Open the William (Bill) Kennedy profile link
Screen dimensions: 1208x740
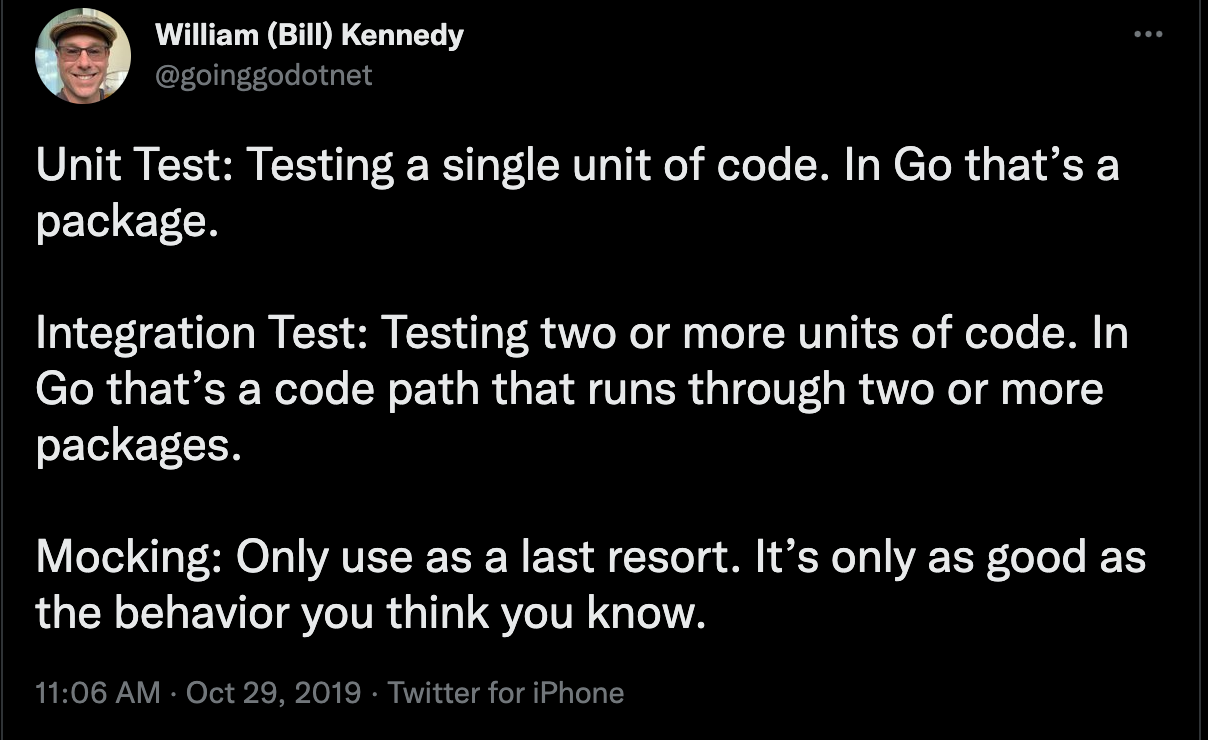tap(307, 35)
